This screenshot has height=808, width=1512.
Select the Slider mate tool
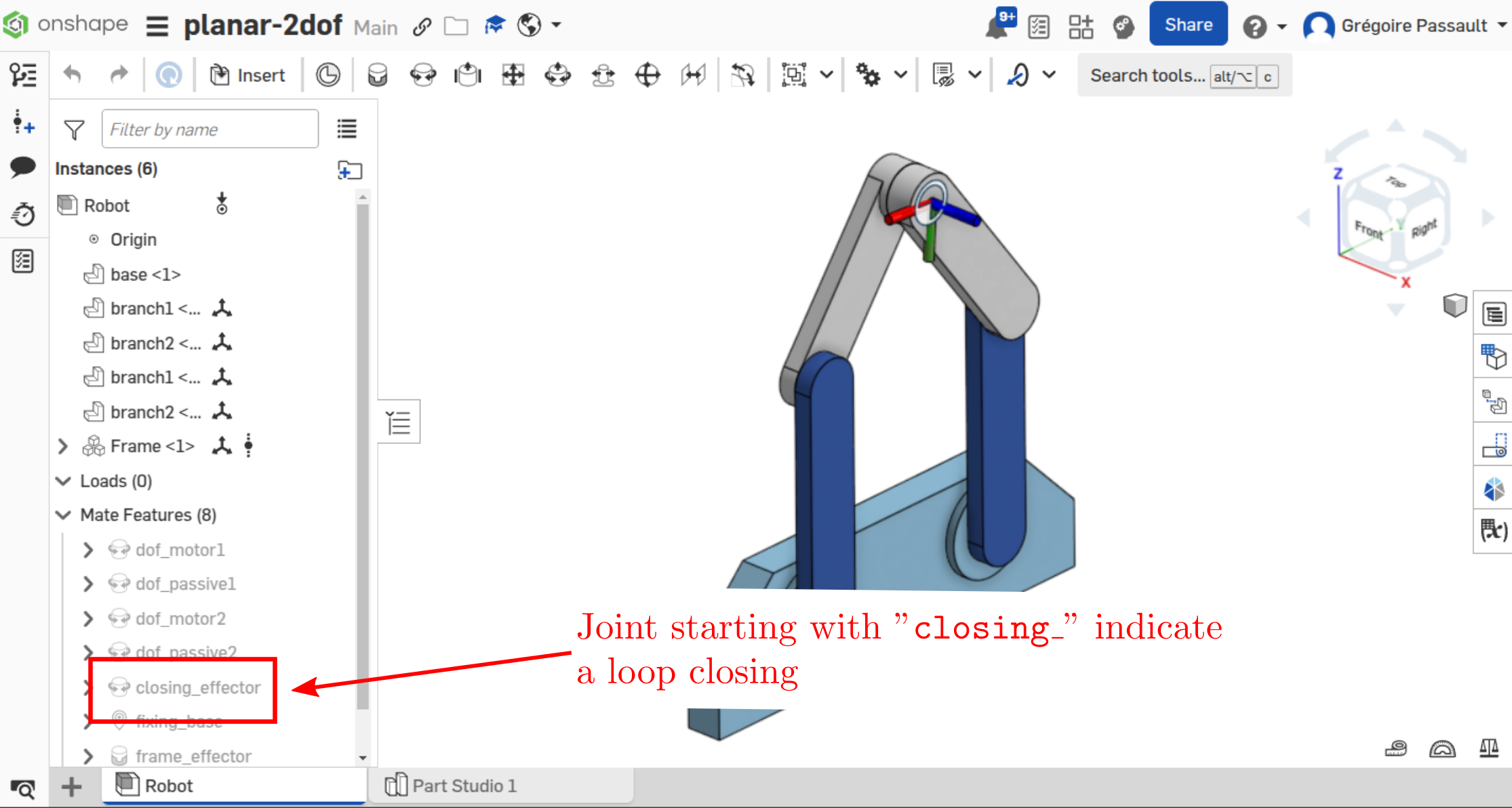[468, 75]
